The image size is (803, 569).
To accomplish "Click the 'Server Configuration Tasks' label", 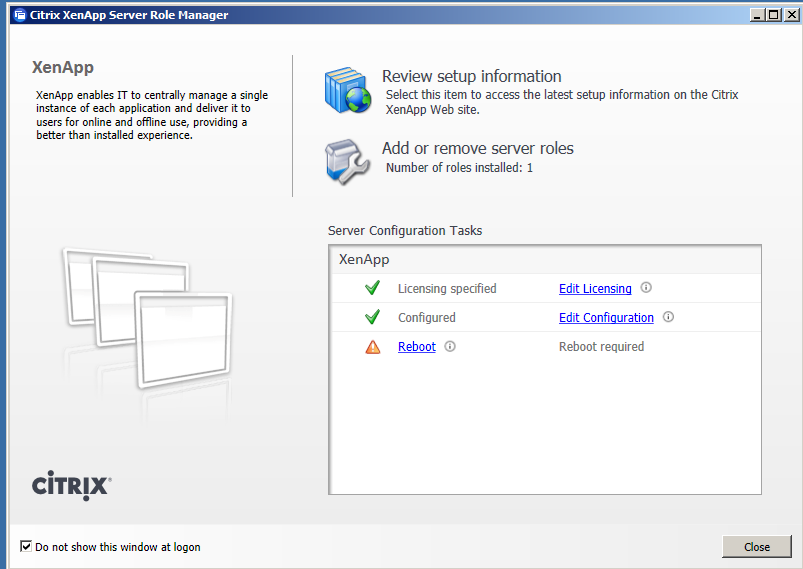I will (x=405, y=230).
